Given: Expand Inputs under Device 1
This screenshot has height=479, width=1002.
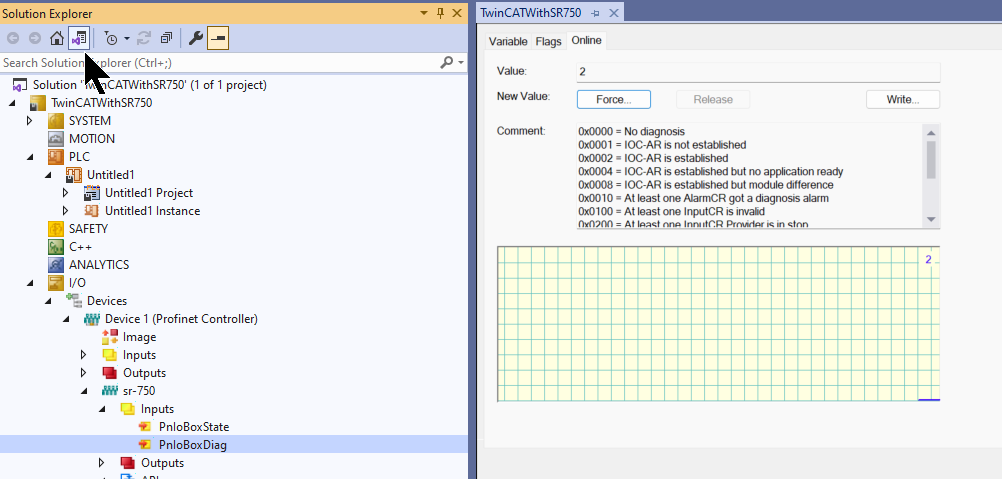Looking at the screenshot, I should 83,354.
